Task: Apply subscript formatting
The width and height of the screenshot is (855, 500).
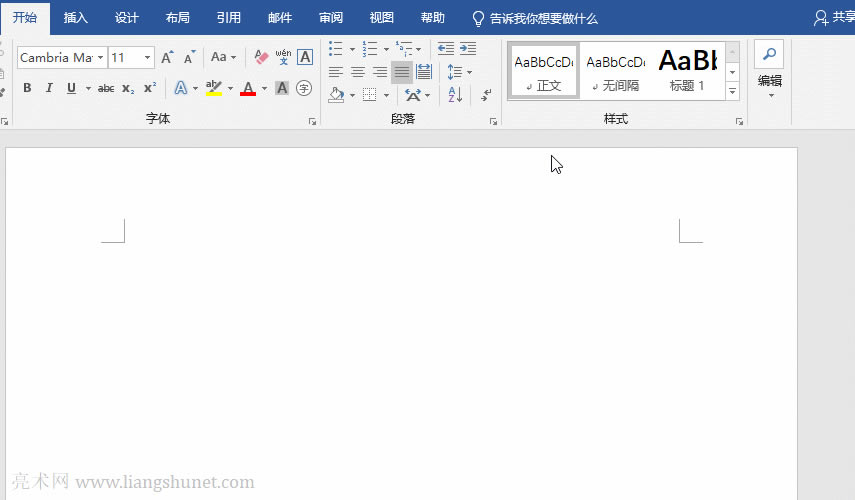Action: point(128,88)
